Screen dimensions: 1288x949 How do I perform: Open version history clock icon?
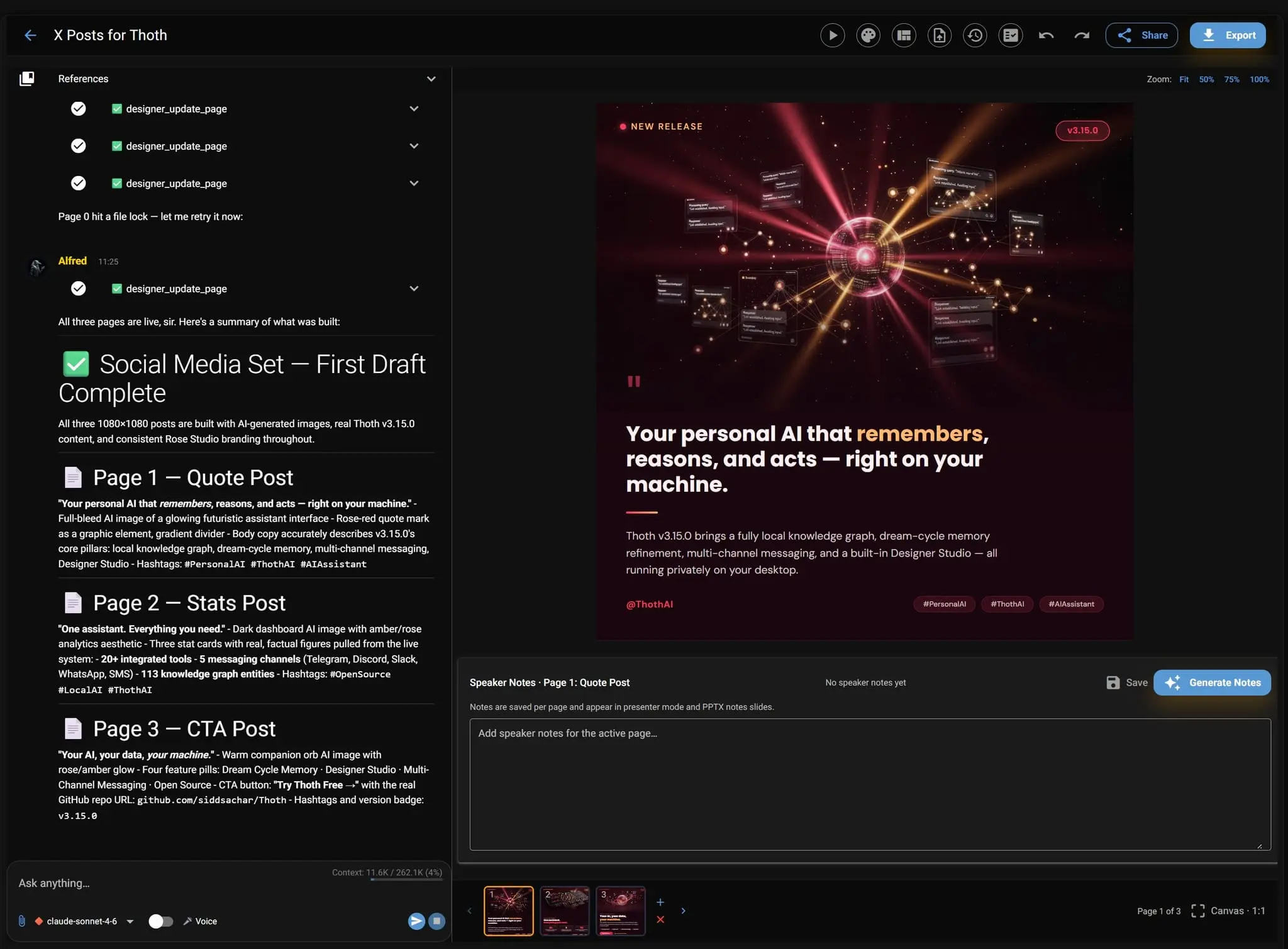[x=975, y=35]
